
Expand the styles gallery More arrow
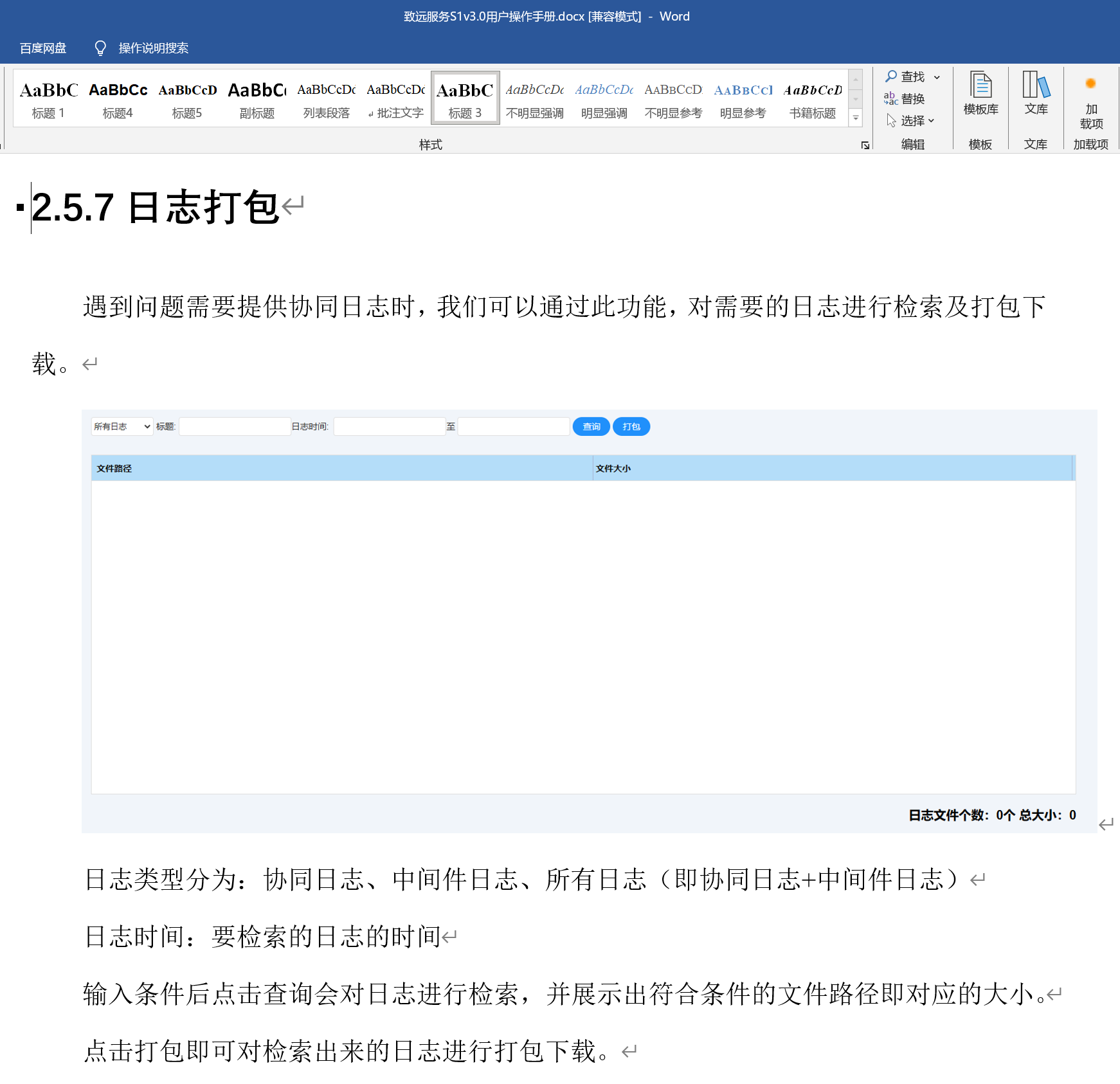click(856, 118)
